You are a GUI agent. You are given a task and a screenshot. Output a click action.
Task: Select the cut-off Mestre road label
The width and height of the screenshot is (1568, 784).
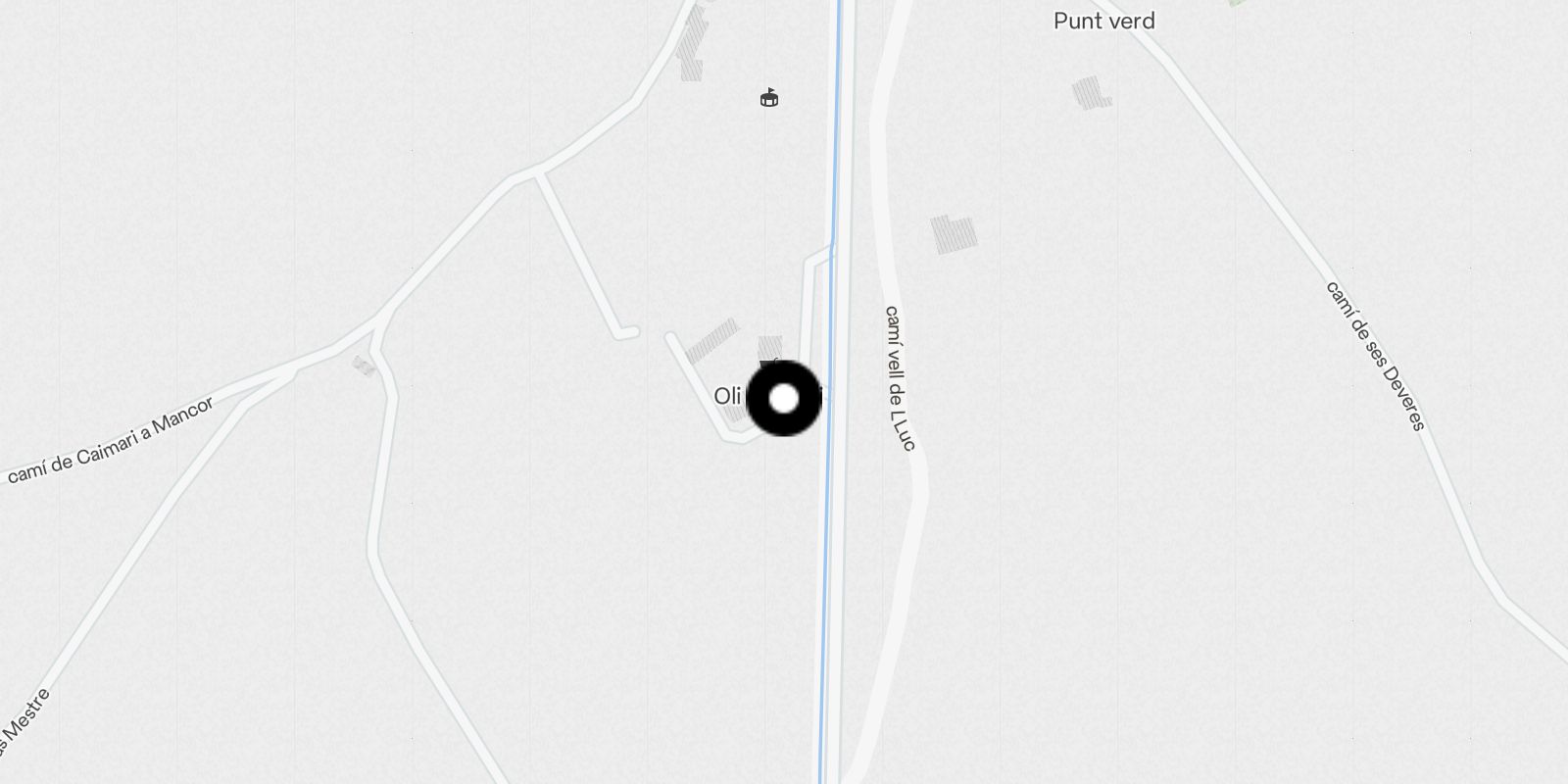pos(23,722)
